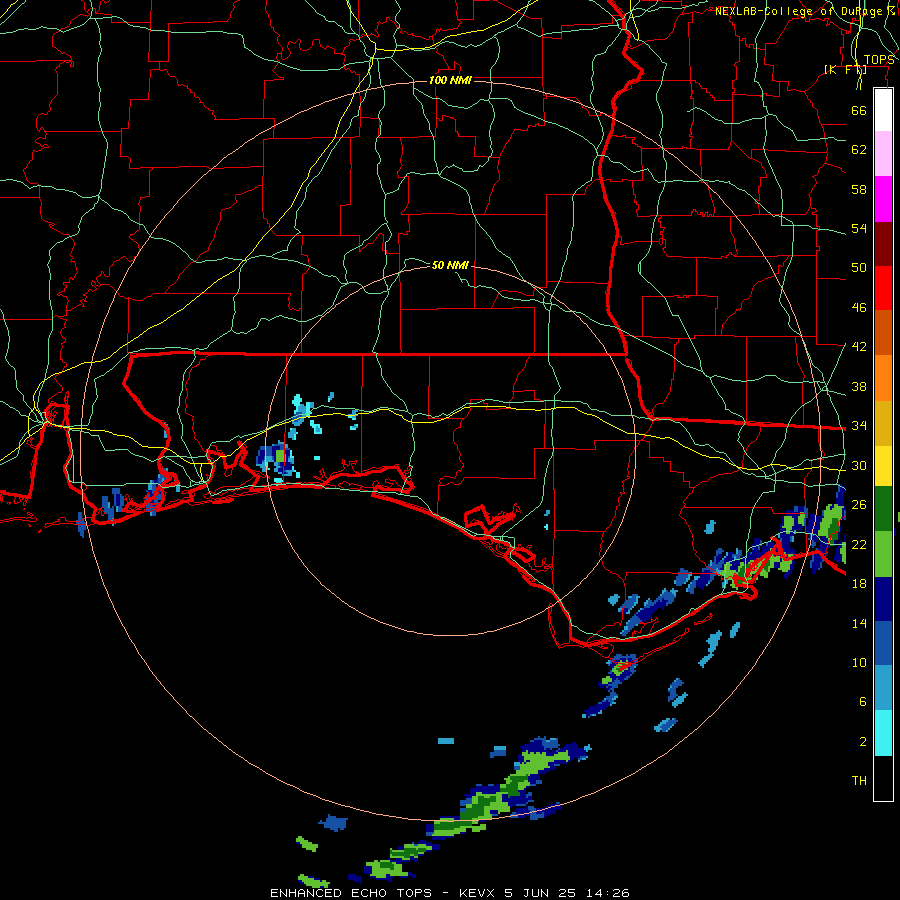This screenshot has width=900, height=900.
Task: Click the "14" value on the scale
Action: pyautogui.click(x=859, y=623)
